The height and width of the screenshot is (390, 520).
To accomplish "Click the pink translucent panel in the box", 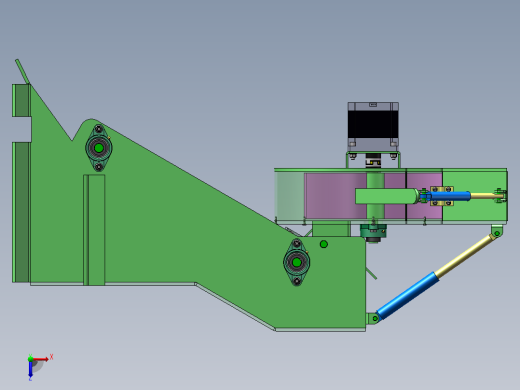I will tap(336, 196).
